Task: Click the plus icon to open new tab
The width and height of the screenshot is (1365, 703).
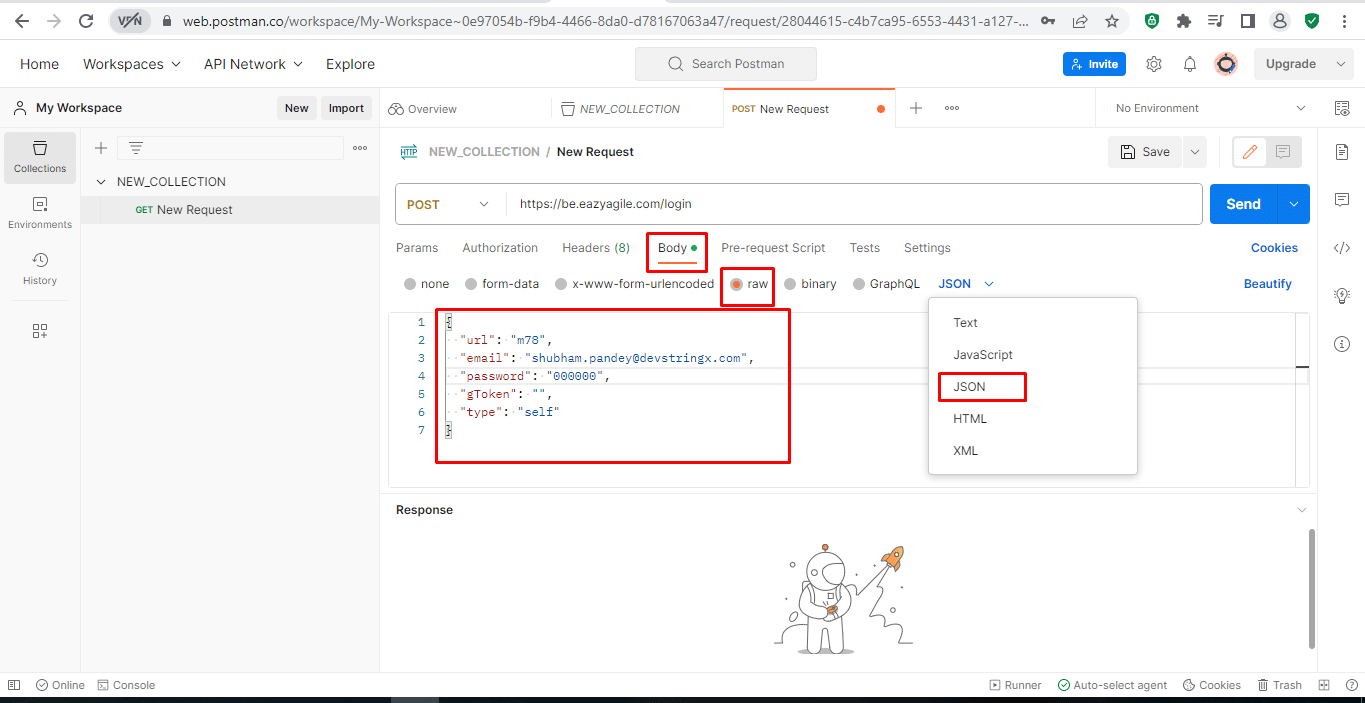Action: [916, 108]
